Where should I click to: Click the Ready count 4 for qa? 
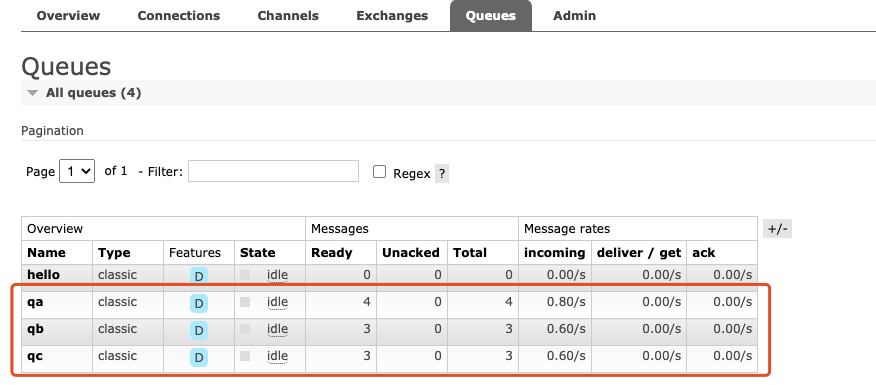coord(366,302)
